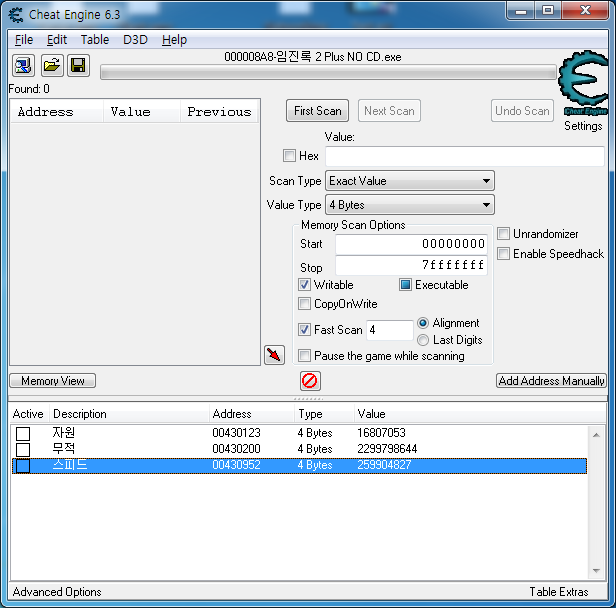Activate the 무적 entry checkbox
This screenshot has width=616, height=608.
[23, 450]
